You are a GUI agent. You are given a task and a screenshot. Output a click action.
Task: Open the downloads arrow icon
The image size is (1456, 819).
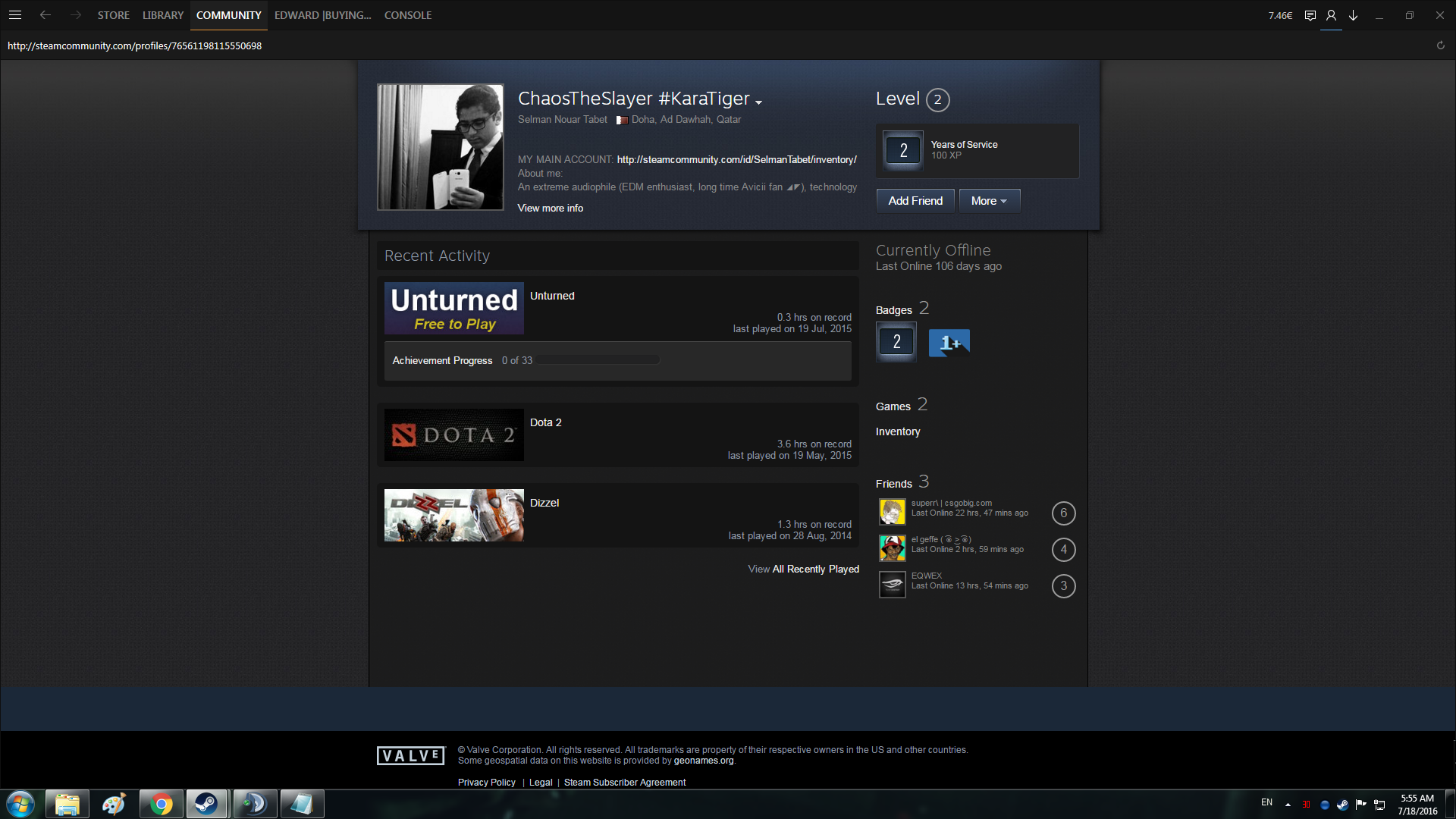(1353, 15)
